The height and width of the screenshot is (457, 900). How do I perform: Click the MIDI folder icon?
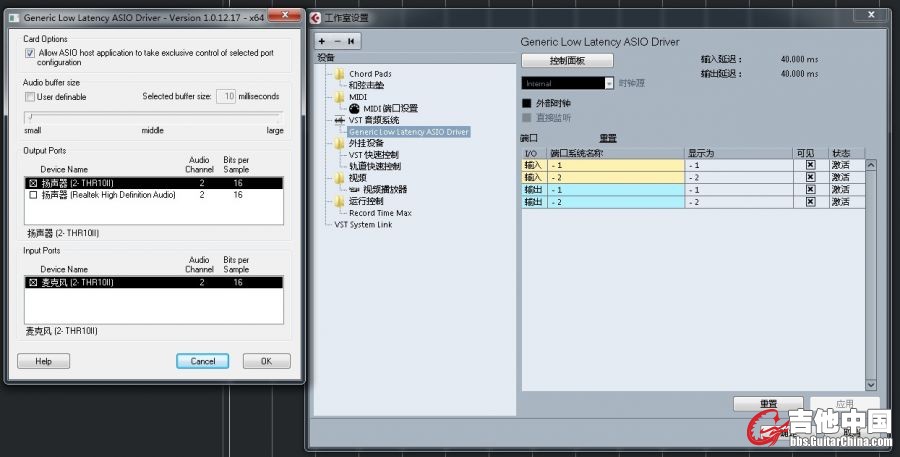point(340,97)
